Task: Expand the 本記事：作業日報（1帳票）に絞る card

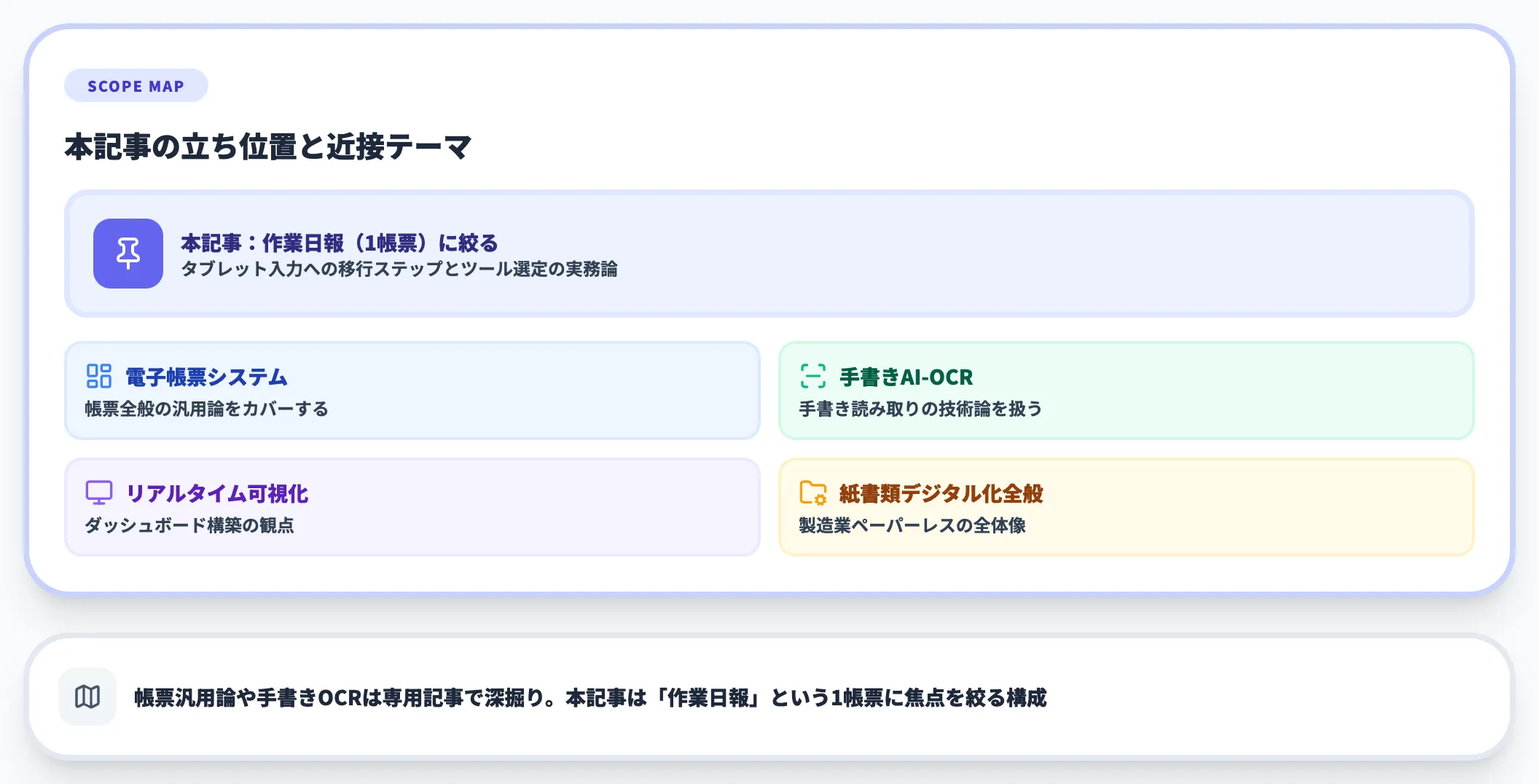Action: (x=769, y=254)
